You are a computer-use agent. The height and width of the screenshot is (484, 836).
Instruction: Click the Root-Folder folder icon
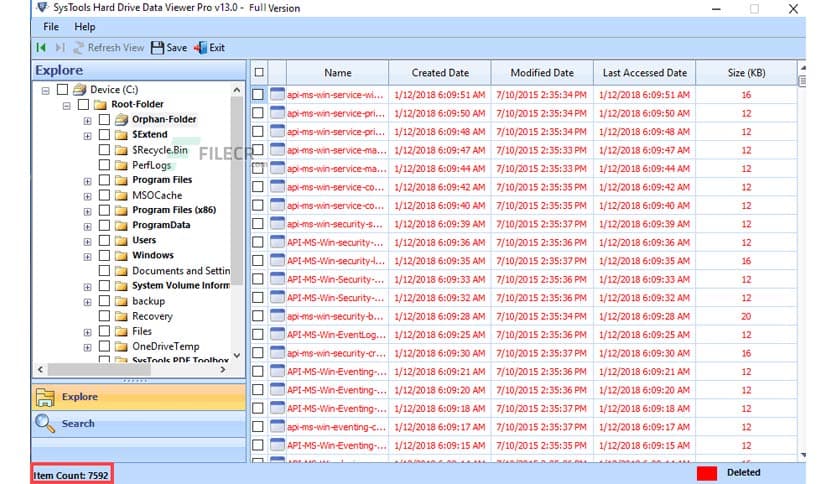(x=100, y=104)
